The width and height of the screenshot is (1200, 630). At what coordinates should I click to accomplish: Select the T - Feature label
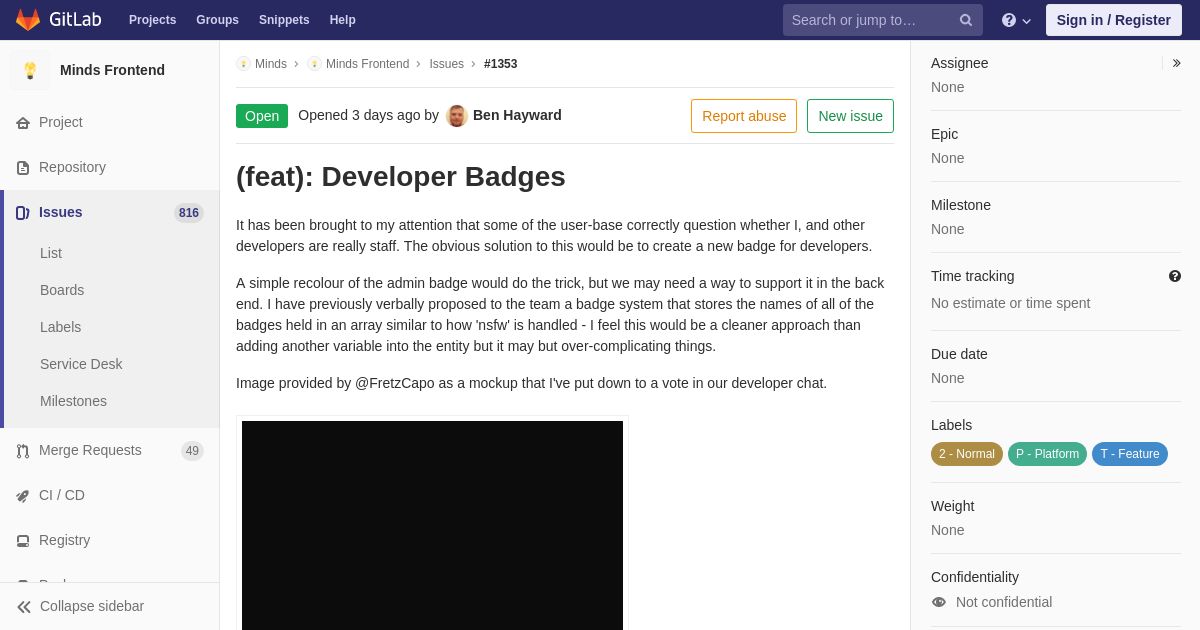coord(1130,454)
